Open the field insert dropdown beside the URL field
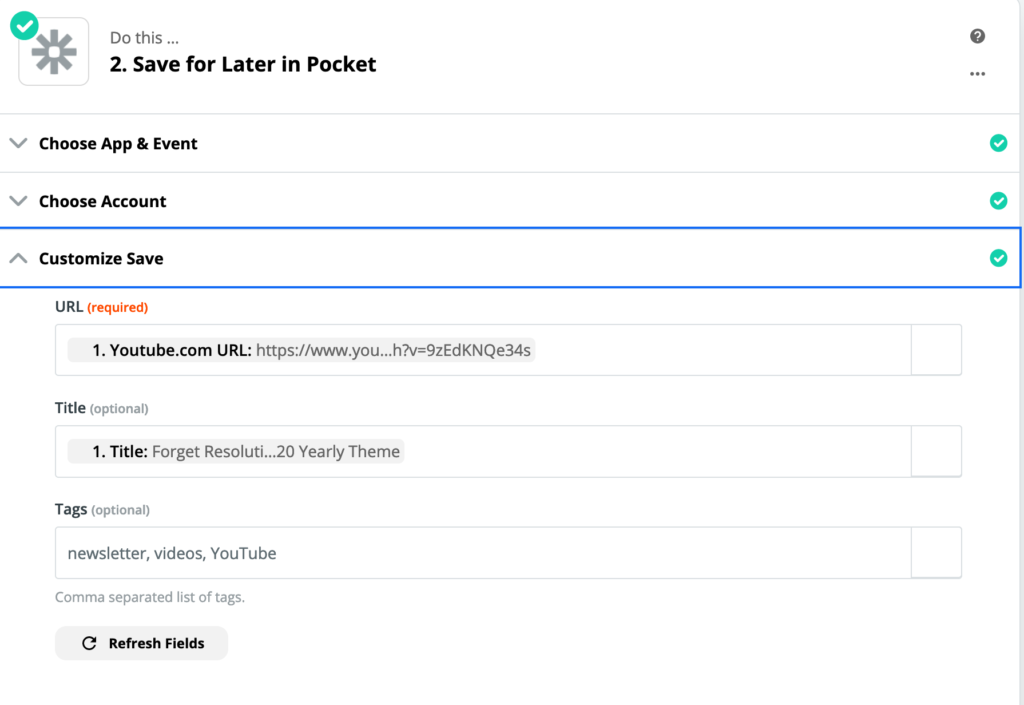1024x705 pixels. pyautogui.click(x=937, y=350)
